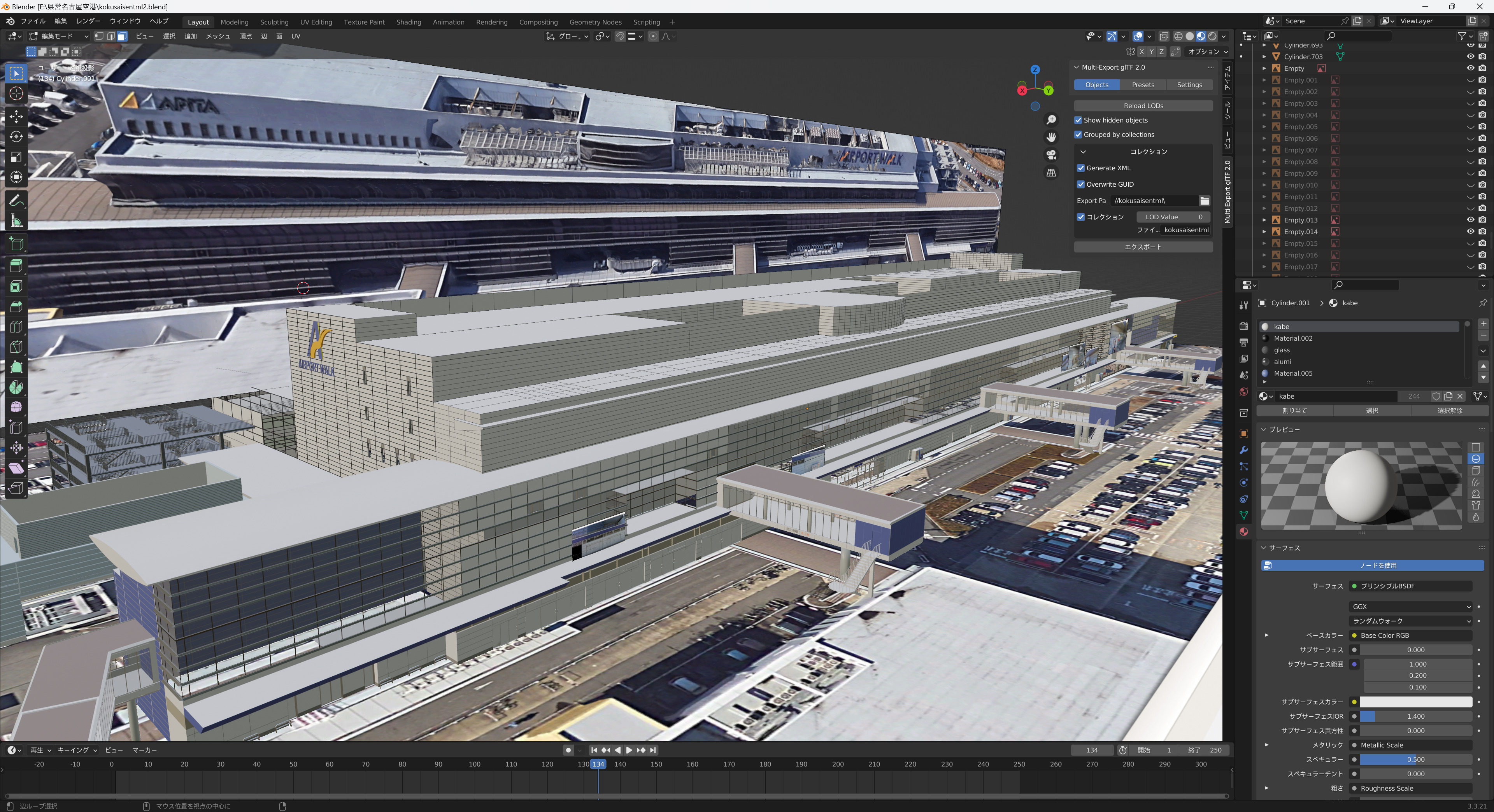Open the ファイル menu
The width and height of the screenshot is (1494, 812).
click(33, 21)
